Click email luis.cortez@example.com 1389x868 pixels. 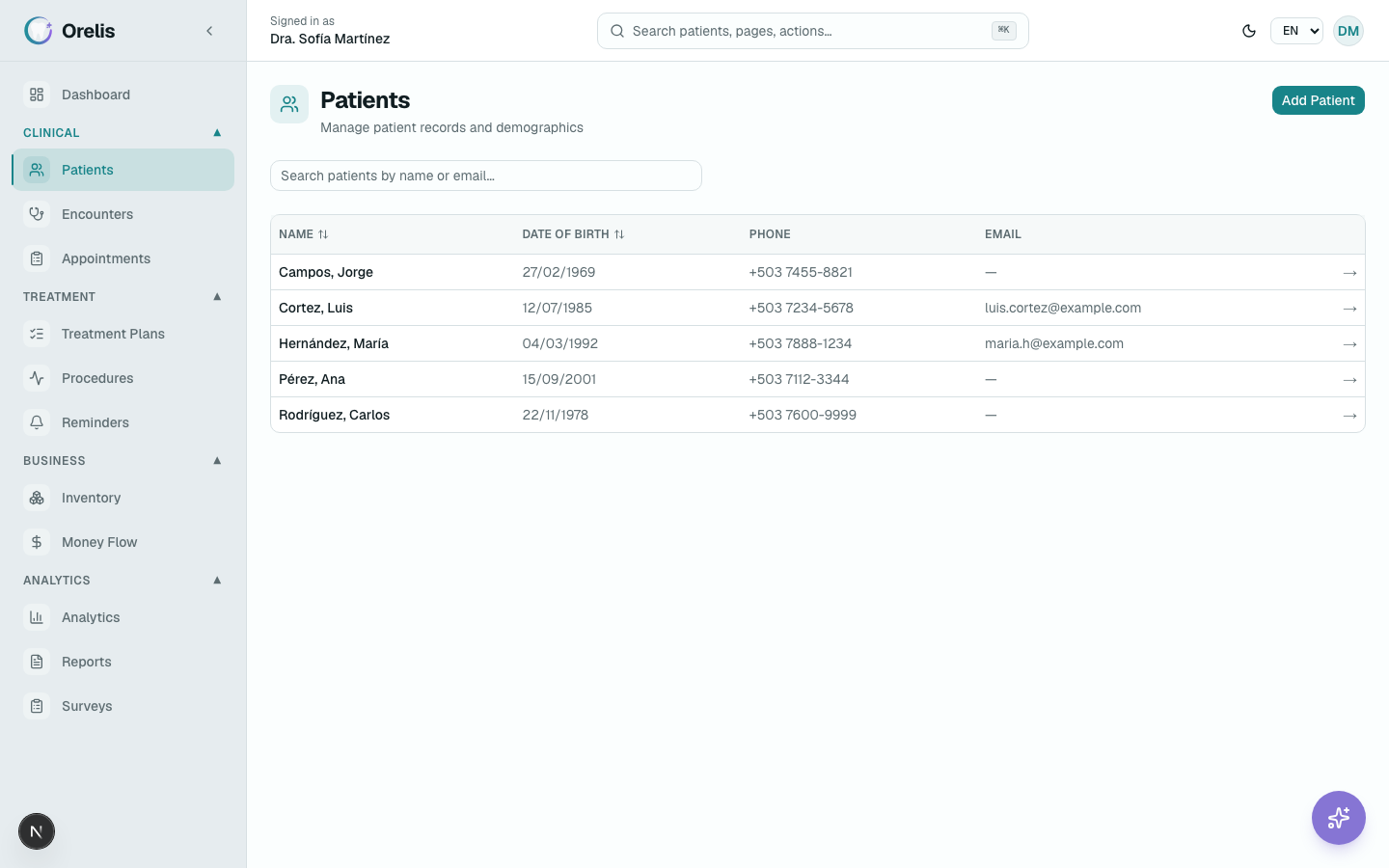click(1063, 308)
